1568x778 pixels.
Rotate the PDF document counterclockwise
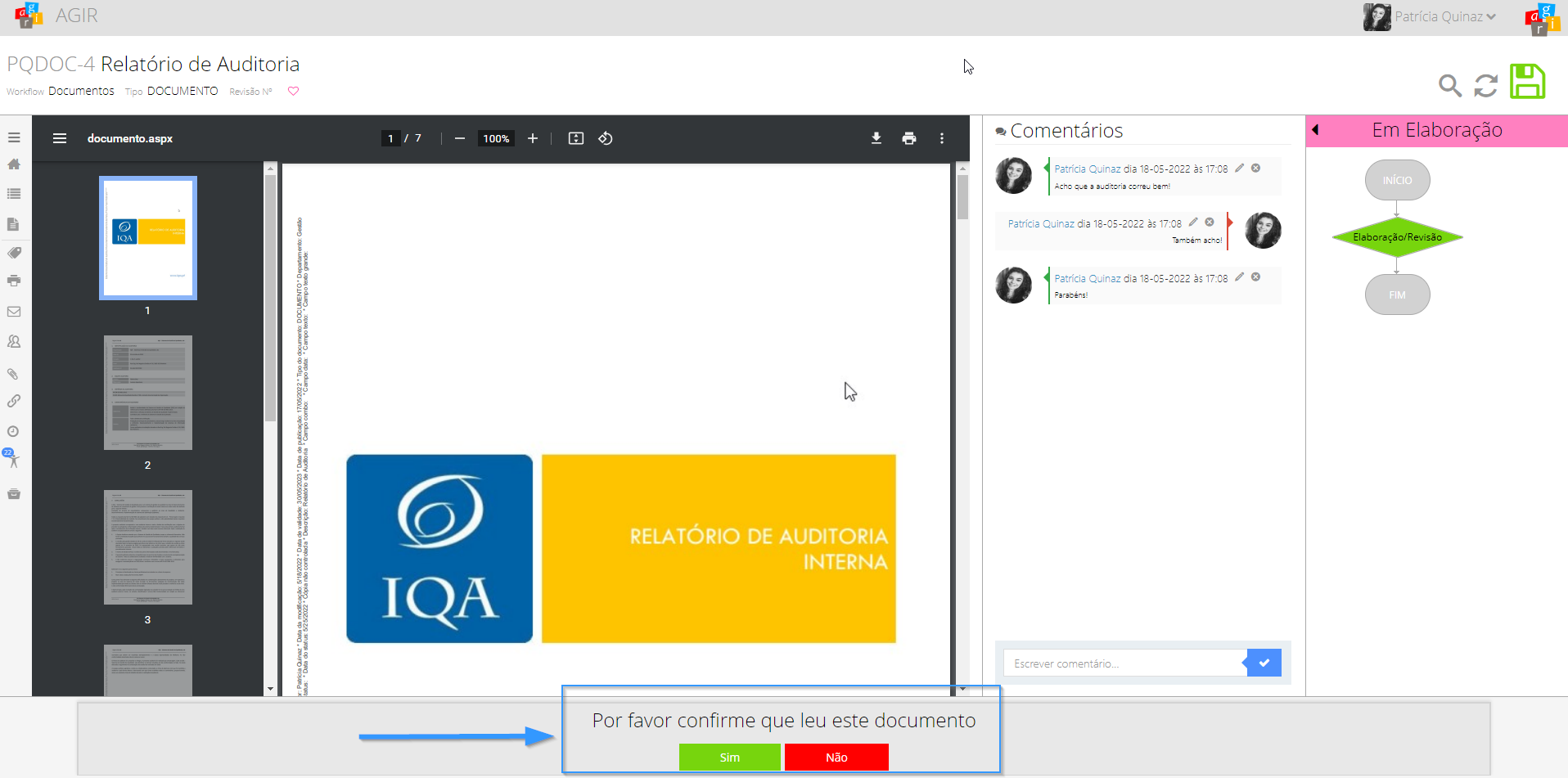pos(606,138)
